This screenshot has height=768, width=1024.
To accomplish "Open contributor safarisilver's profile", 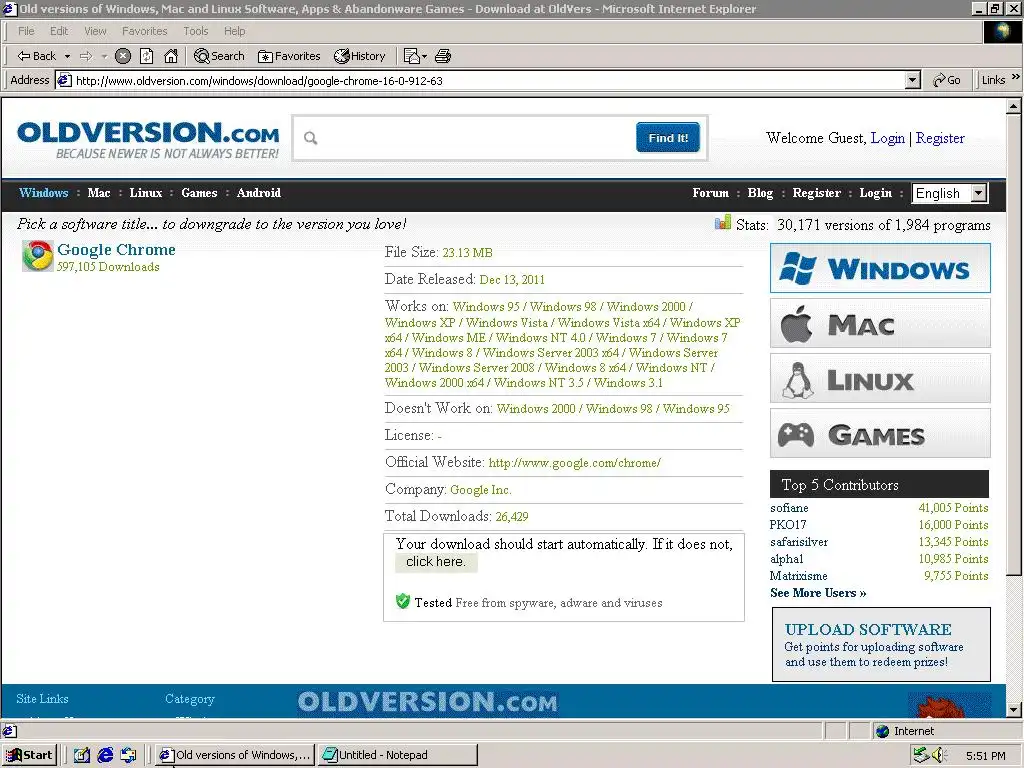I will tap(799, 542).
